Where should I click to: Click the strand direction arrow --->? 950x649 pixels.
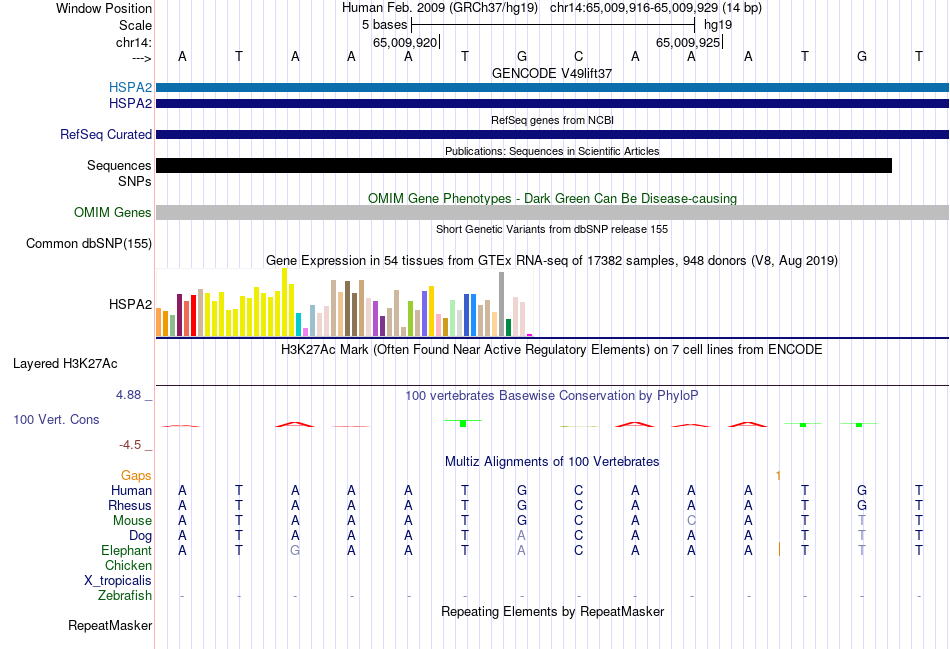point(142,58)
